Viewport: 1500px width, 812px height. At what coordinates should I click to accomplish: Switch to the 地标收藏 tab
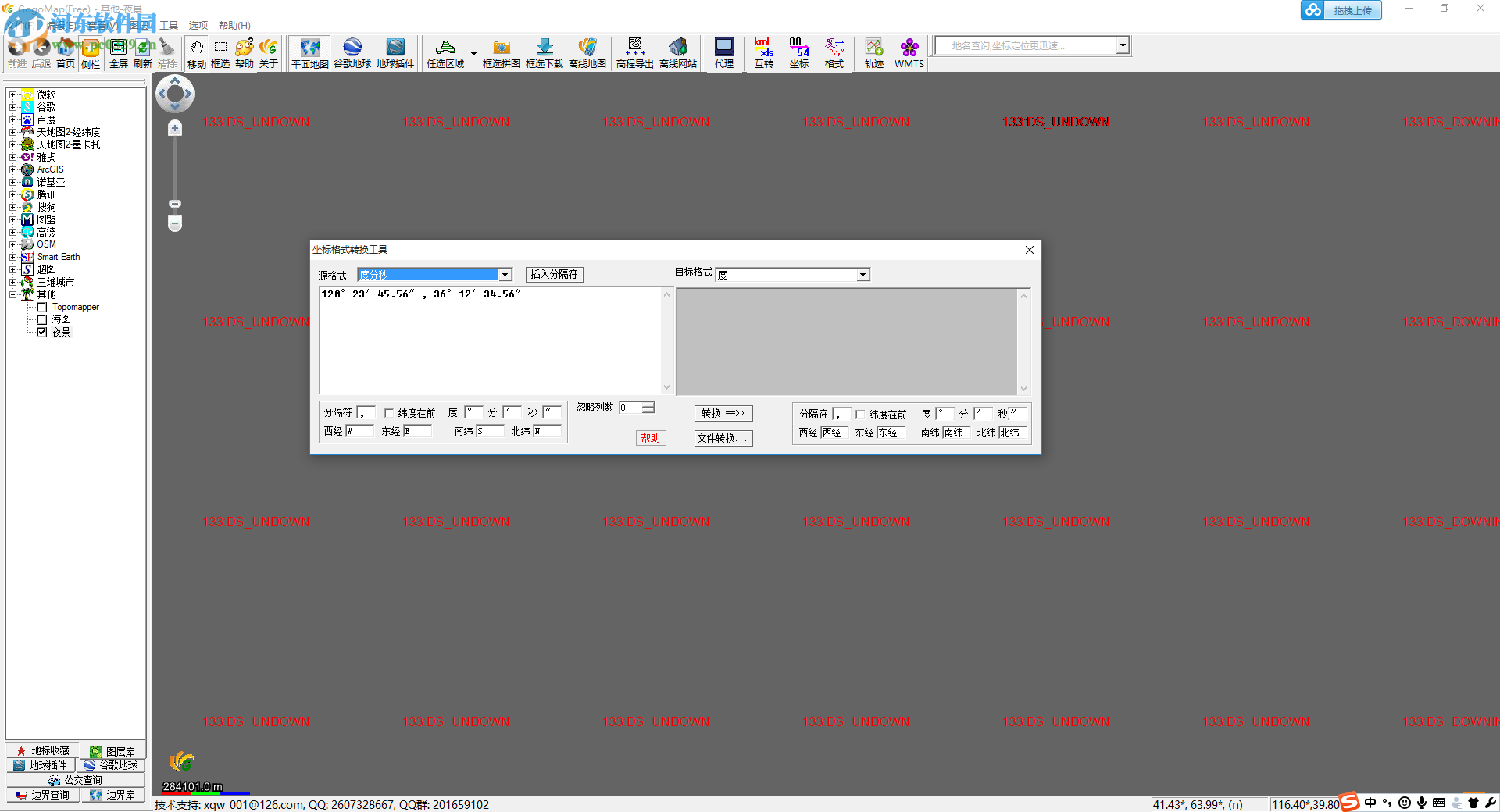pyautogui.click(x=43, y=751)
